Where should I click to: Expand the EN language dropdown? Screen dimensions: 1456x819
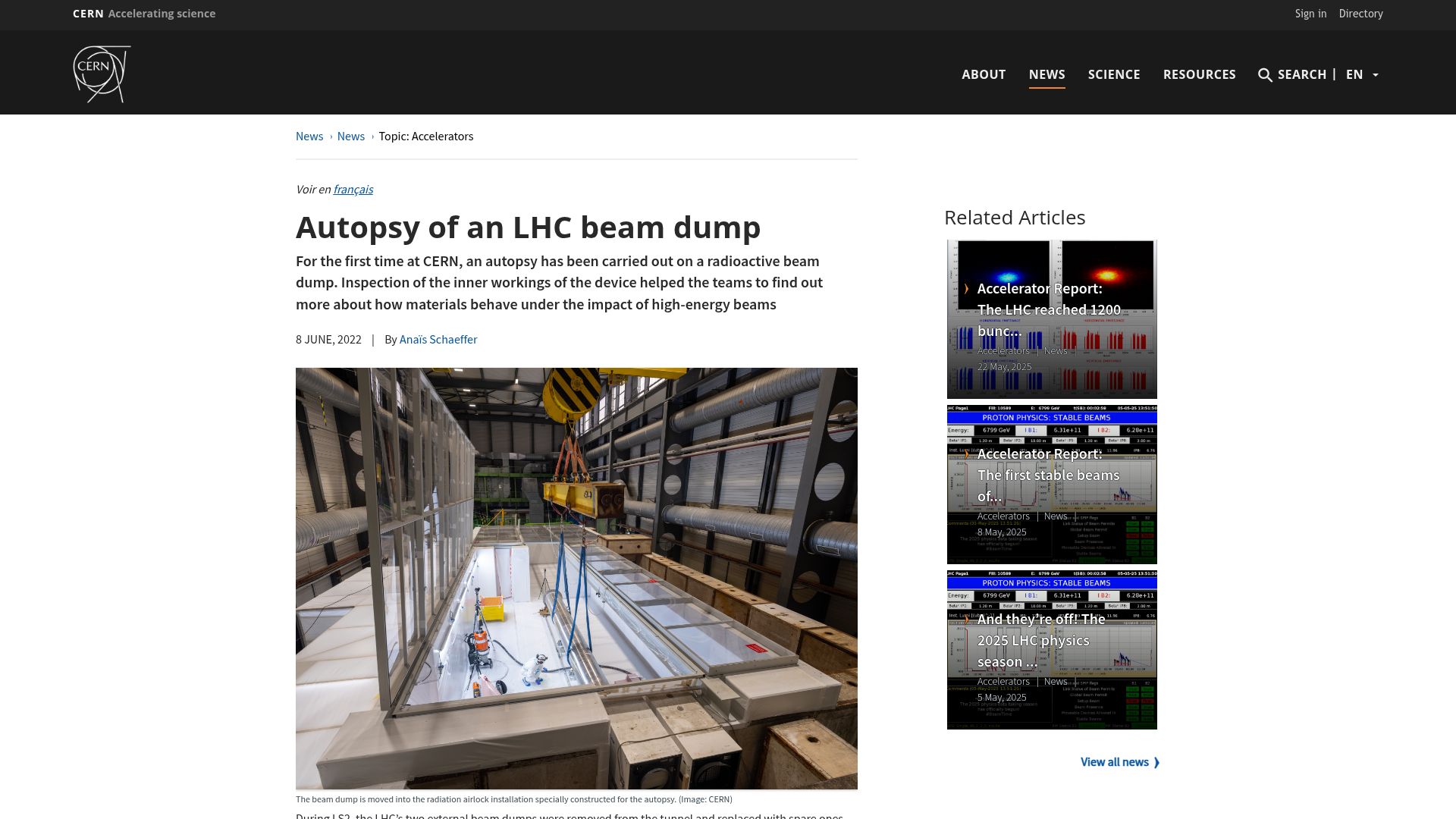click(x=1362, y=74)
